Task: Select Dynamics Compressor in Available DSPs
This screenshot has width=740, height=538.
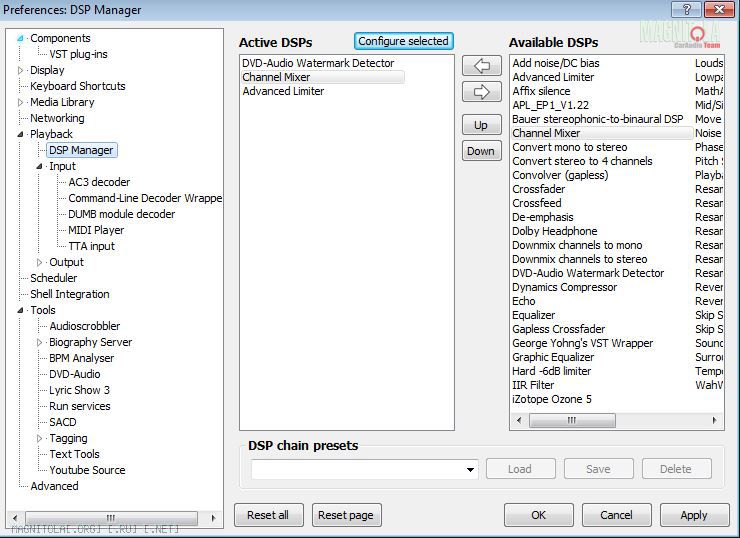Action: 564,287
